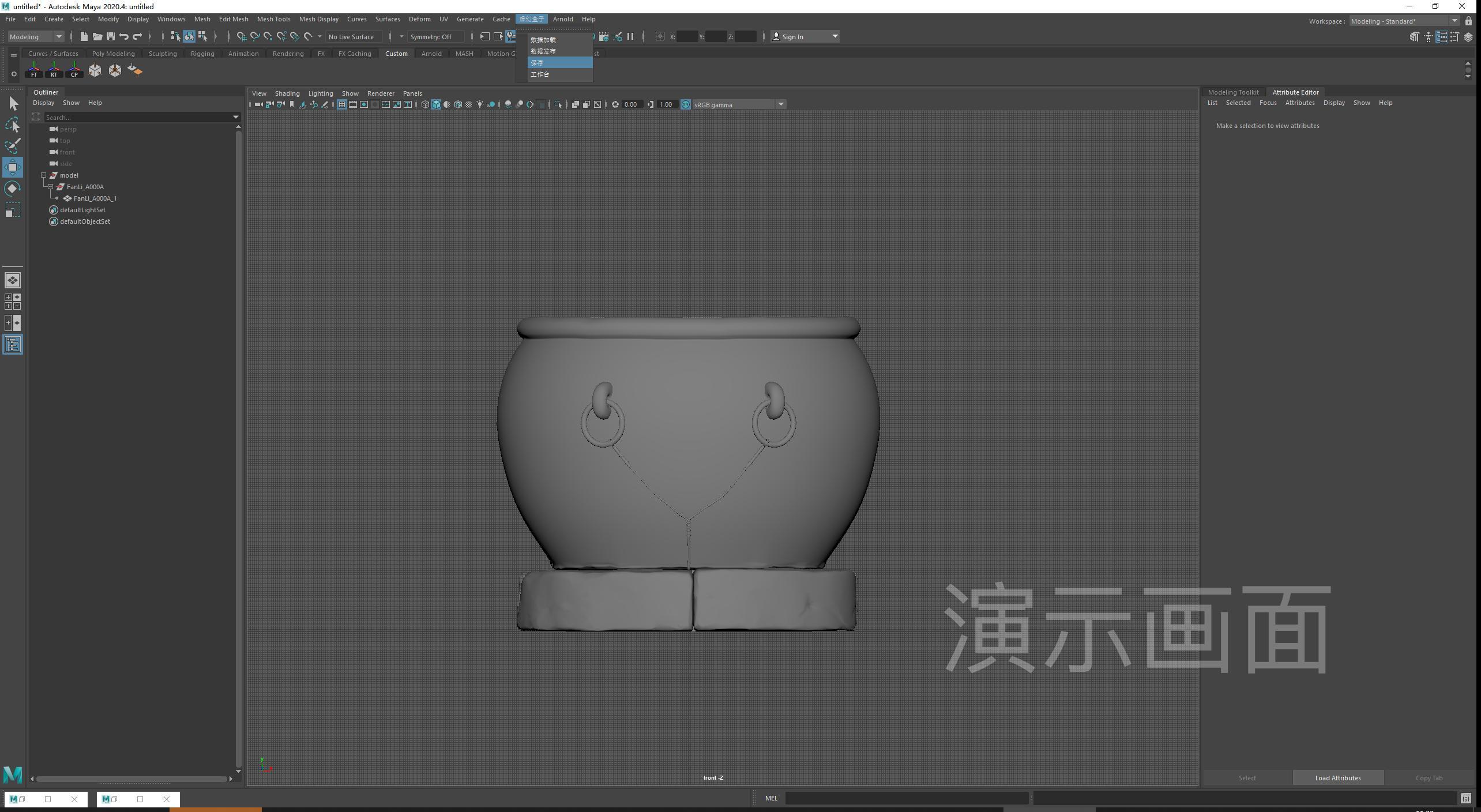Open the snap options dropdown arrow
This screenshot has width=1481, height=812.
(319, 36)
